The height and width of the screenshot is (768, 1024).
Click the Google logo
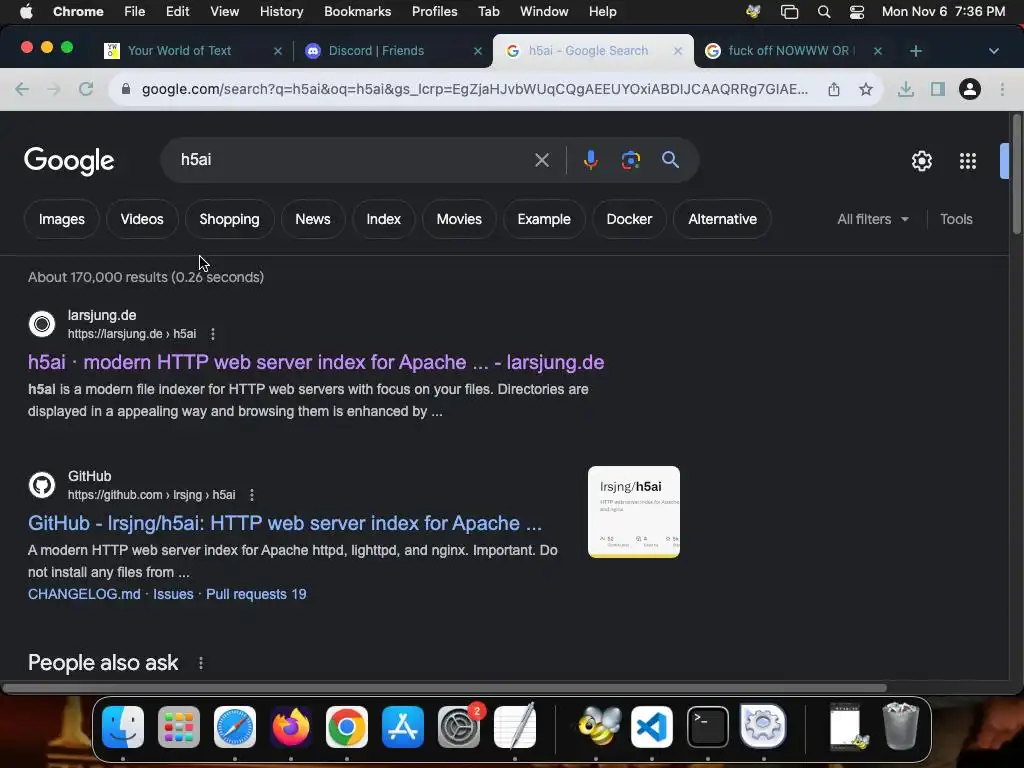(x=69, y=161)
